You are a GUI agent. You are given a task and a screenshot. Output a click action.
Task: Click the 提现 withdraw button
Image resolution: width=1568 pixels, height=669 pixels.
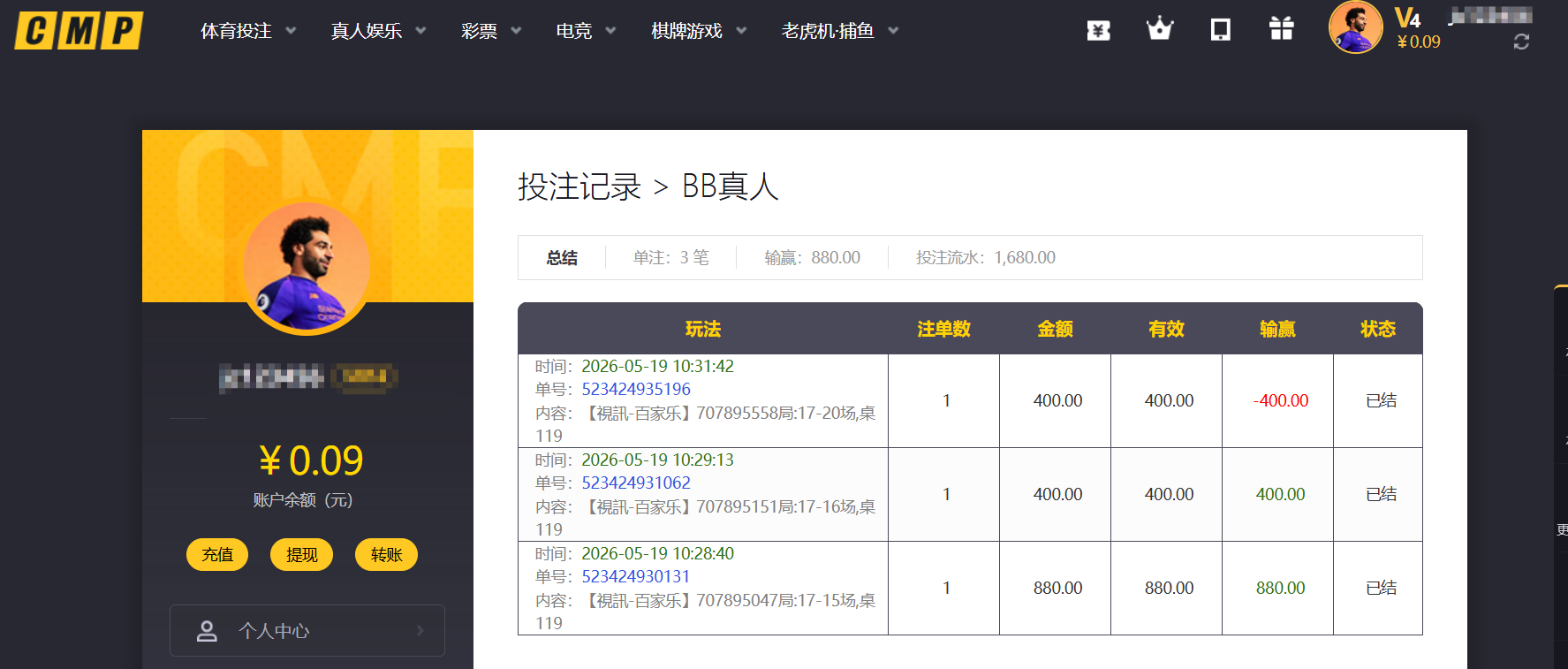coord(302,554)
